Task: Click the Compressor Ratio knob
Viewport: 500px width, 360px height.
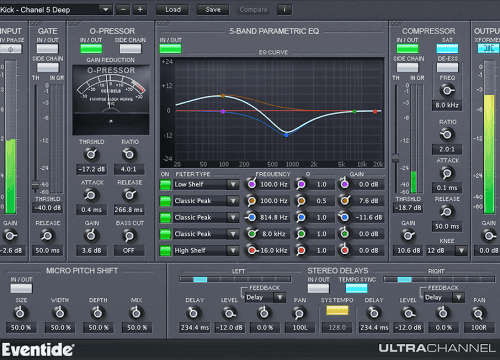Action: point(447,135)
